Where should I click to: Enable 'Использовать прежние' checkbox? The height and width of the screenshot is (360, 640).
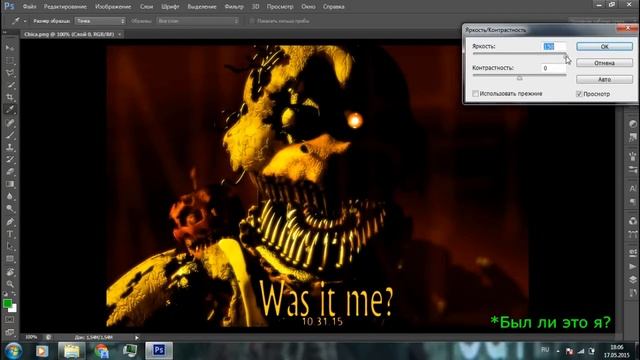(476, 93)
